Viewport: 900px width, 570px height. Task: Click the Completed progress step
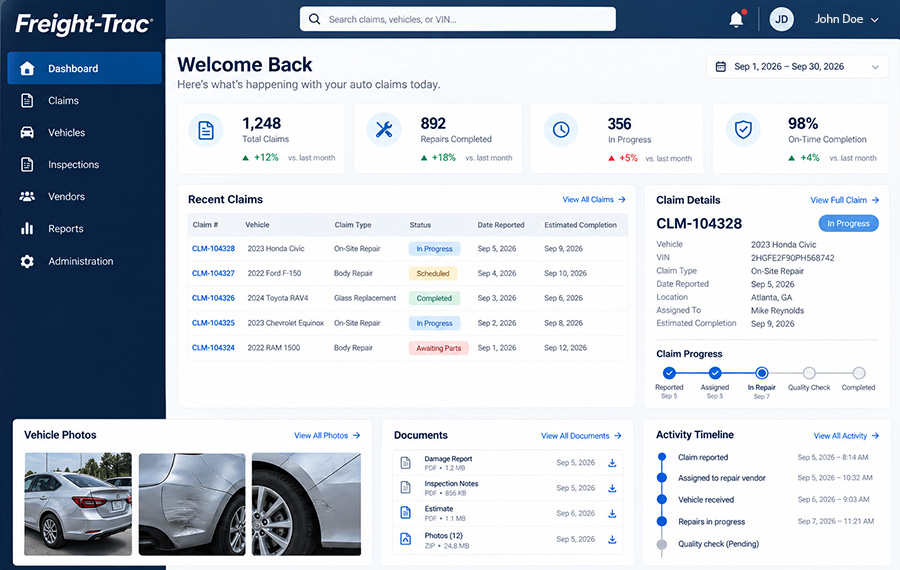point(859,373)
